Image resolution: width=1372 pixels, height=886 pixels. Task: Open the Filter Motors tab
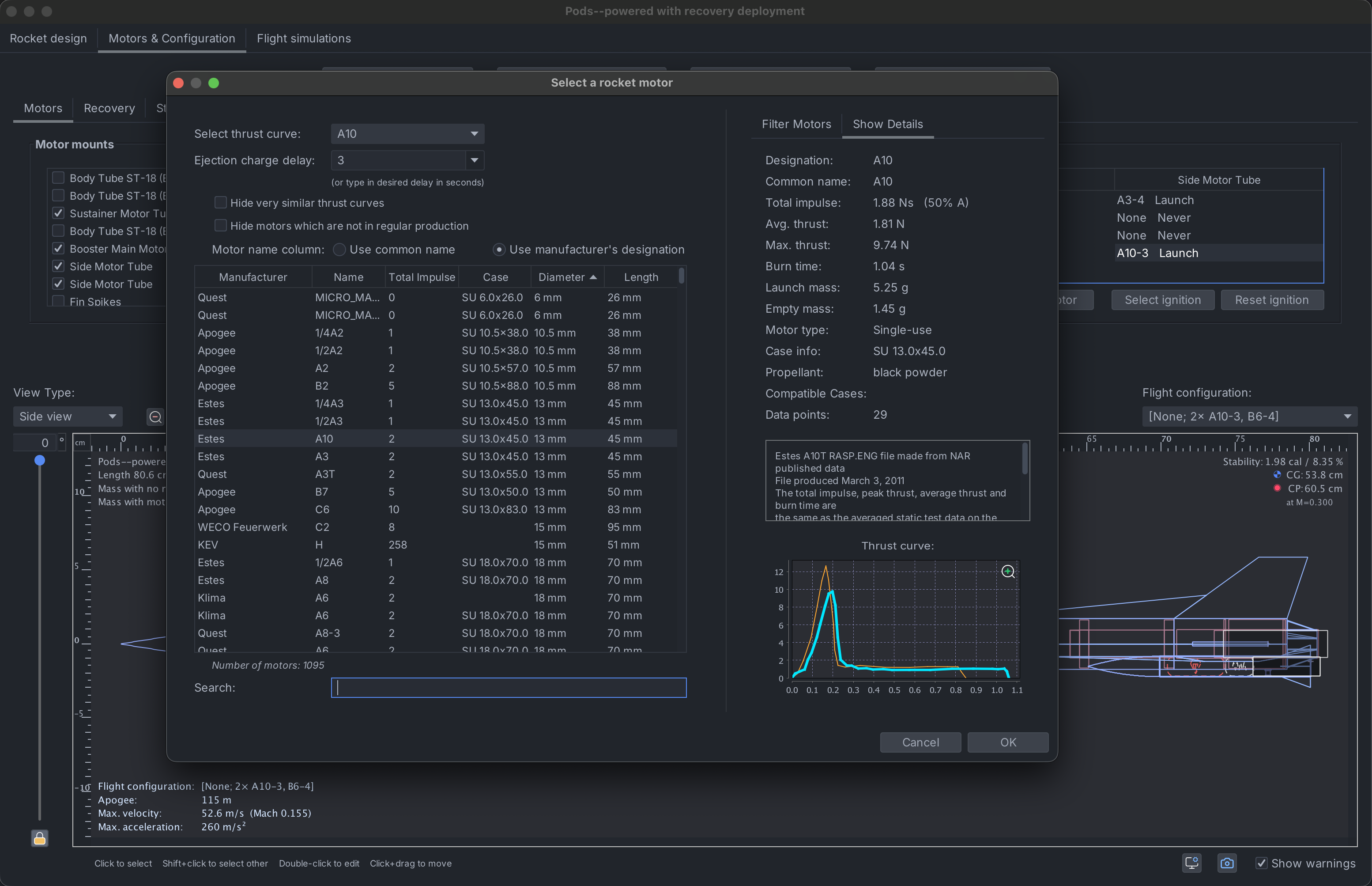(x=796, y=124)
